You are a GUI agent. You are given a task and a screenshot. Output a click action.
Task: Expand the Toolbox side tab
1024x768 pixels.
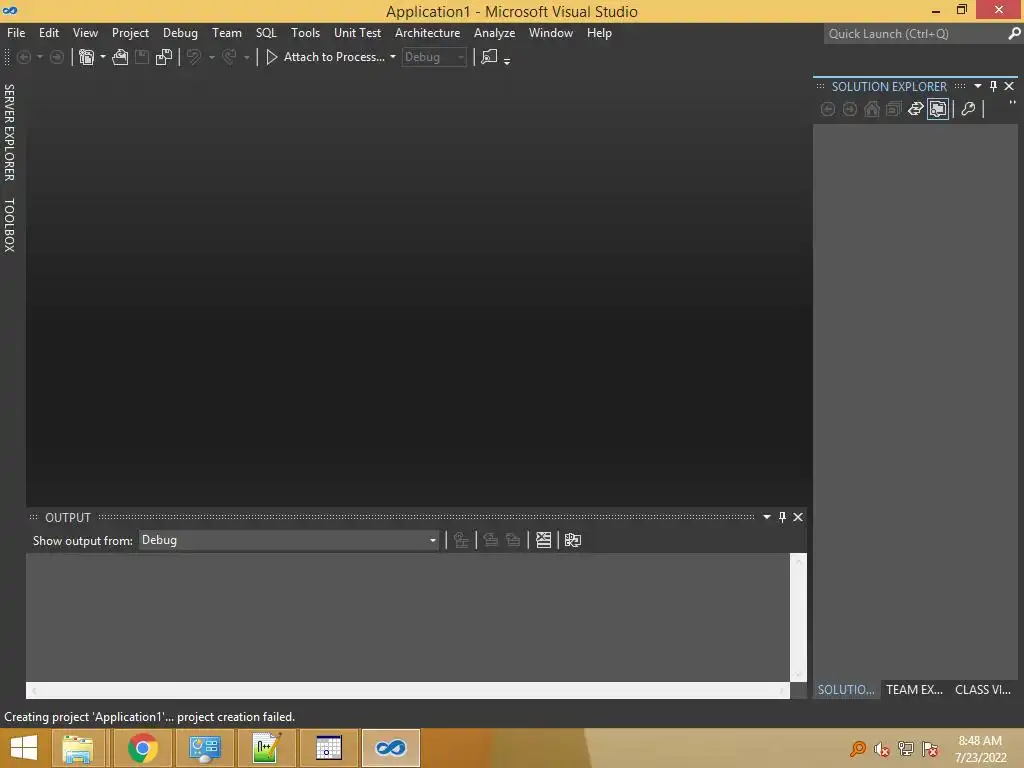tap(9, 225)
